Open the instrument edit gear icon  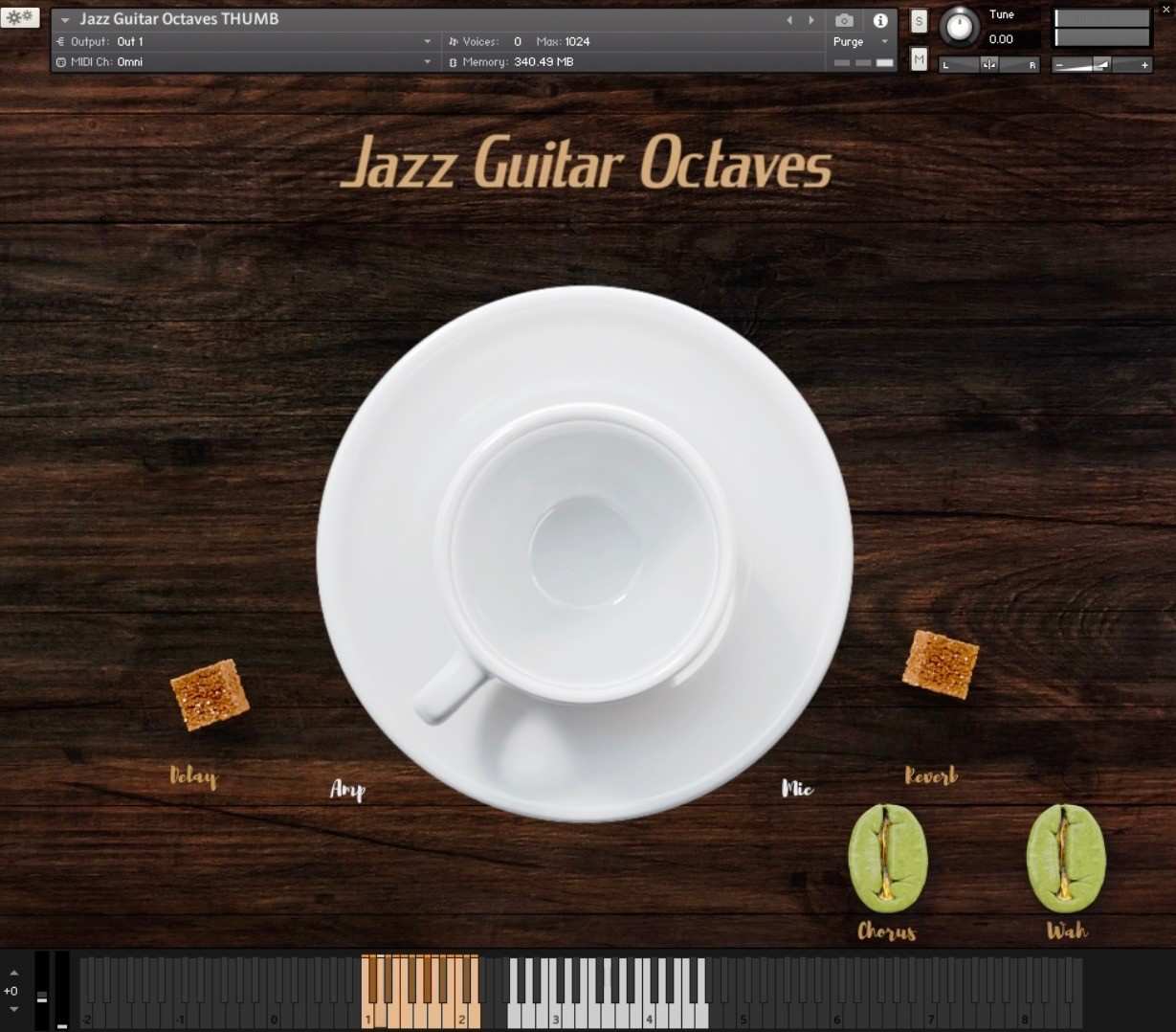tap(19, 17)
